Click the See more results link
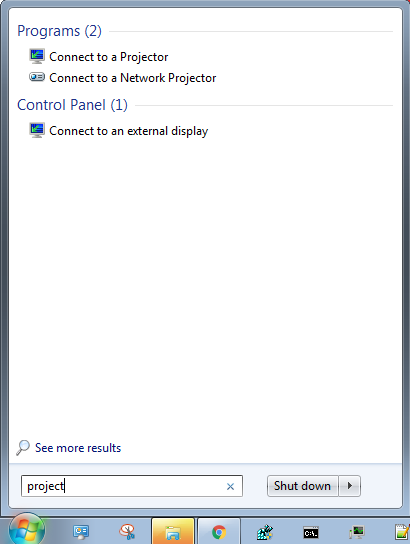This screenshot has width=410, height=544. click(78, 448)
